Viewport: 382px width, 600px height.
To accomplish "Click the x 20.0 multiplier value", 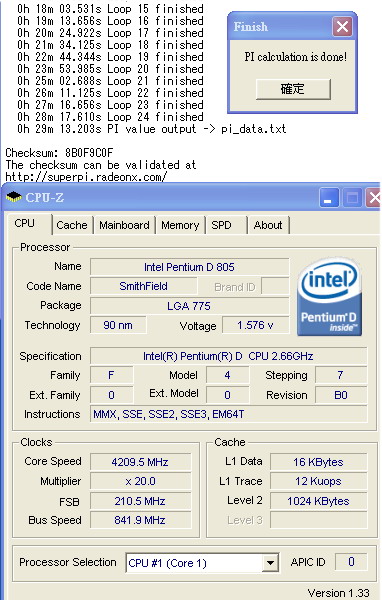I will tap(140, 481).
